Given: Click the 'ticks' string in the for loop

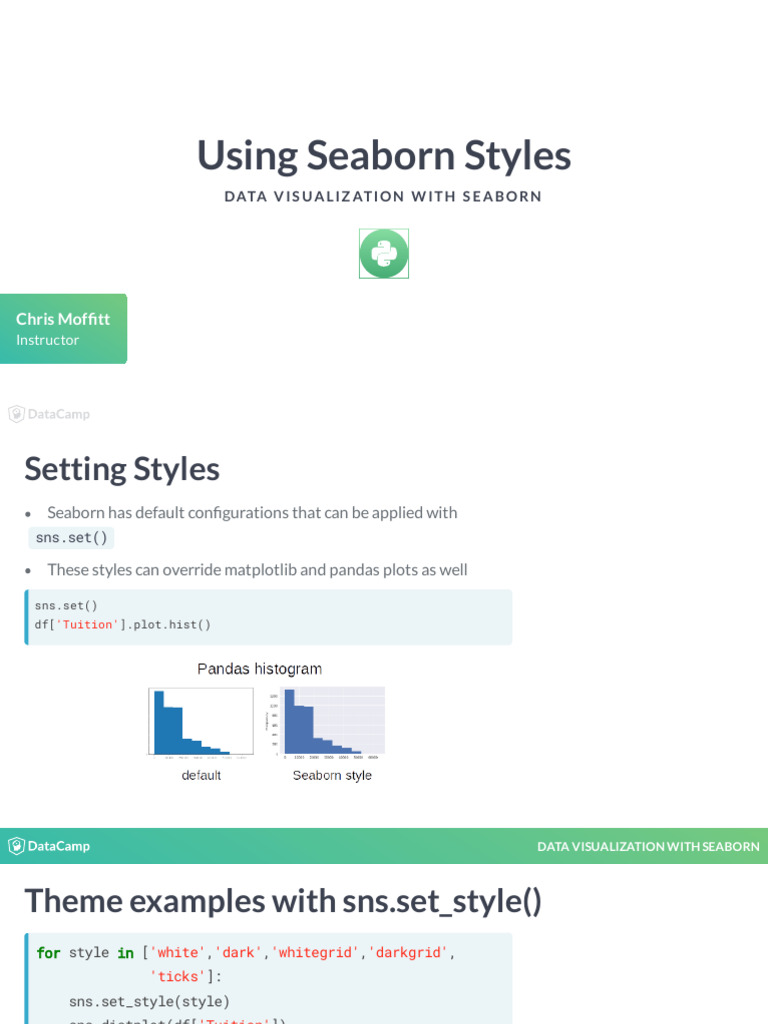Looking at the screenshot, I should 178,977.
